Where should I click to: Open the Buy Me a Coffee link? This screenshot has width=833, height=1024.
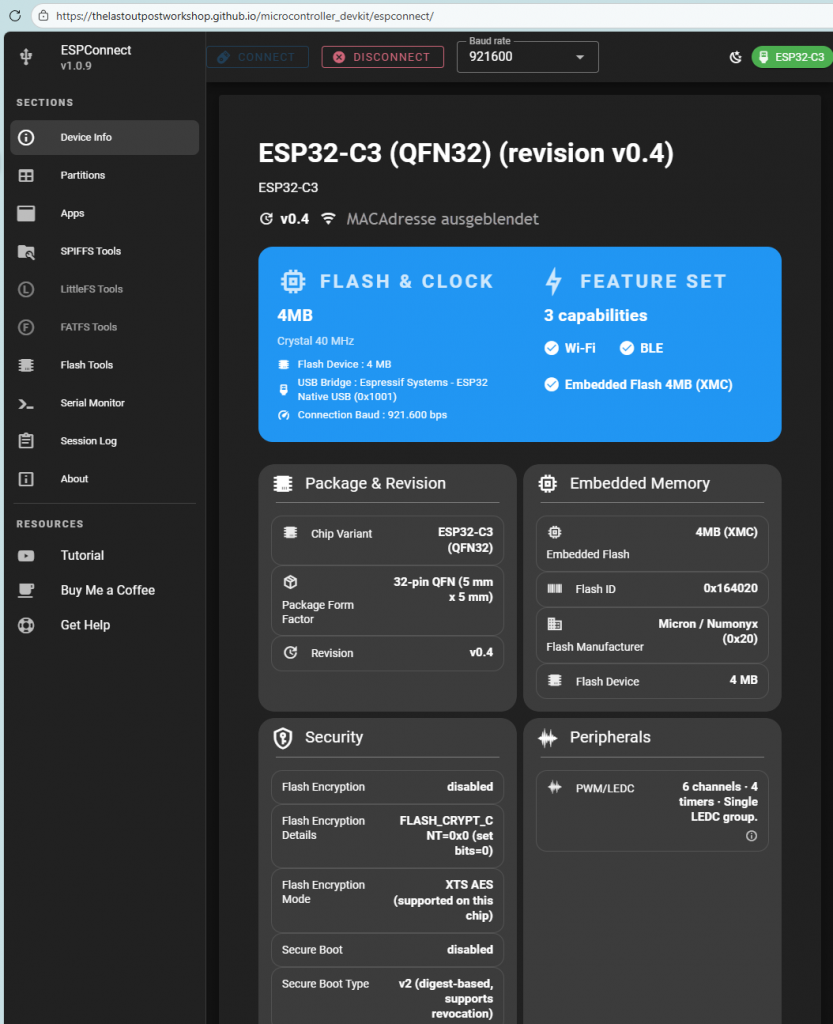[107, 591]
